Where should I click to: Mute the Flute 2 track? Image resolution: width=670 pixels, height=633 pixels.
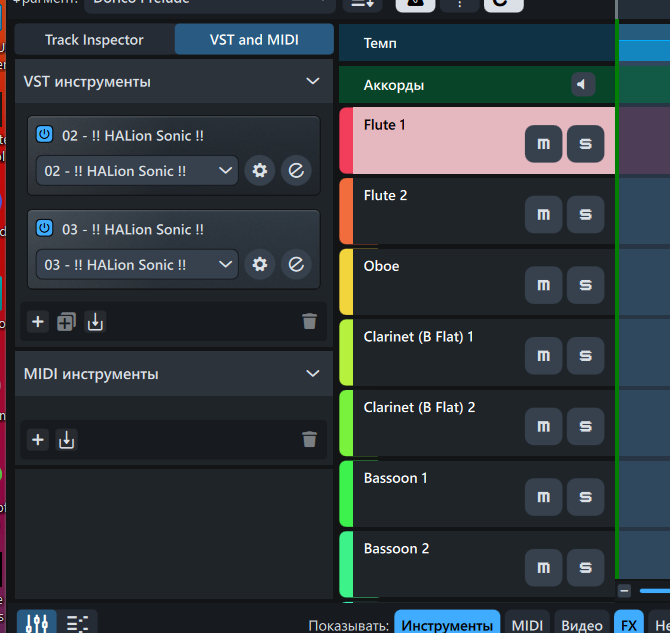tap(543, 215)
